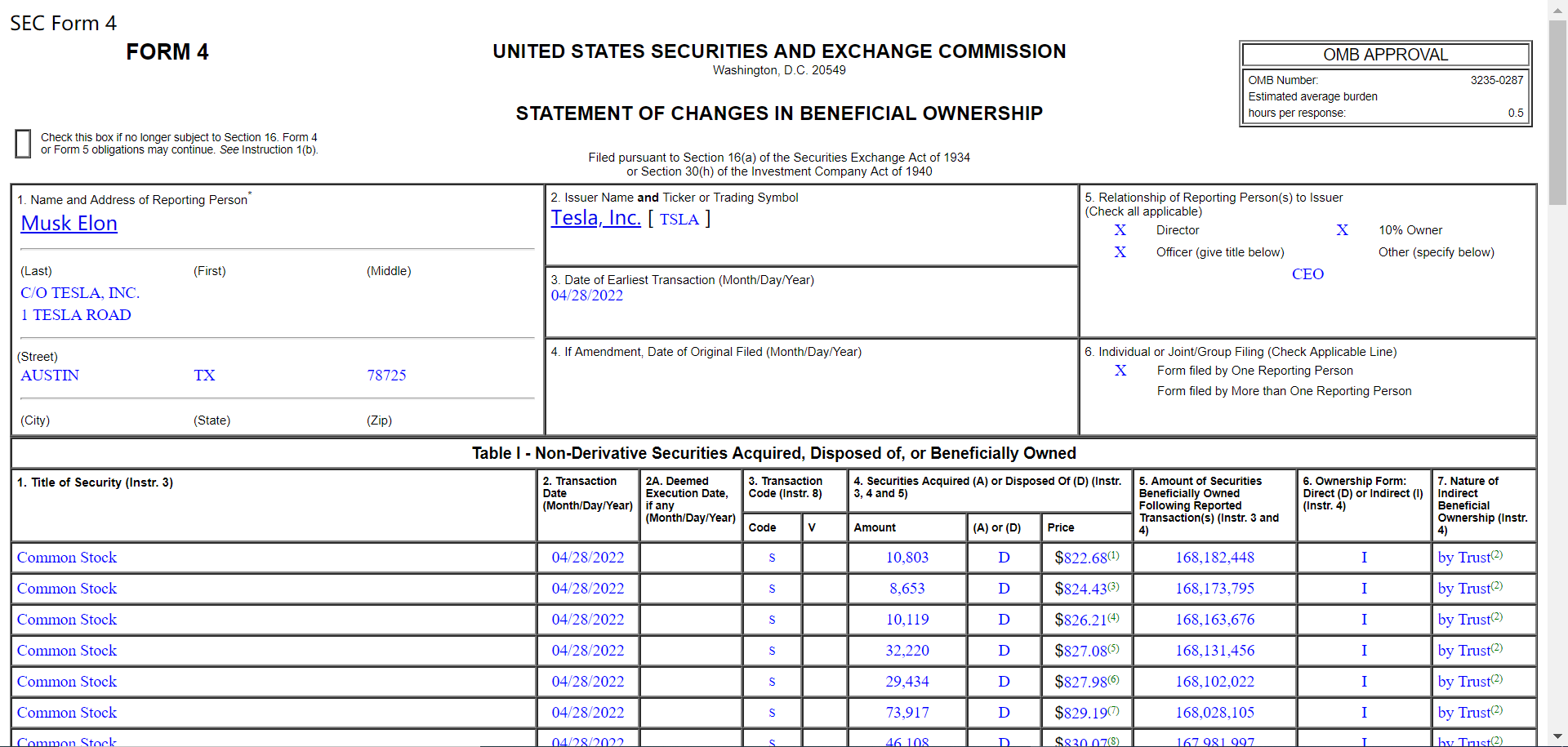Click the amount 10,119 cell
This screenshot has width=1568, height=747.
[907, 620]
